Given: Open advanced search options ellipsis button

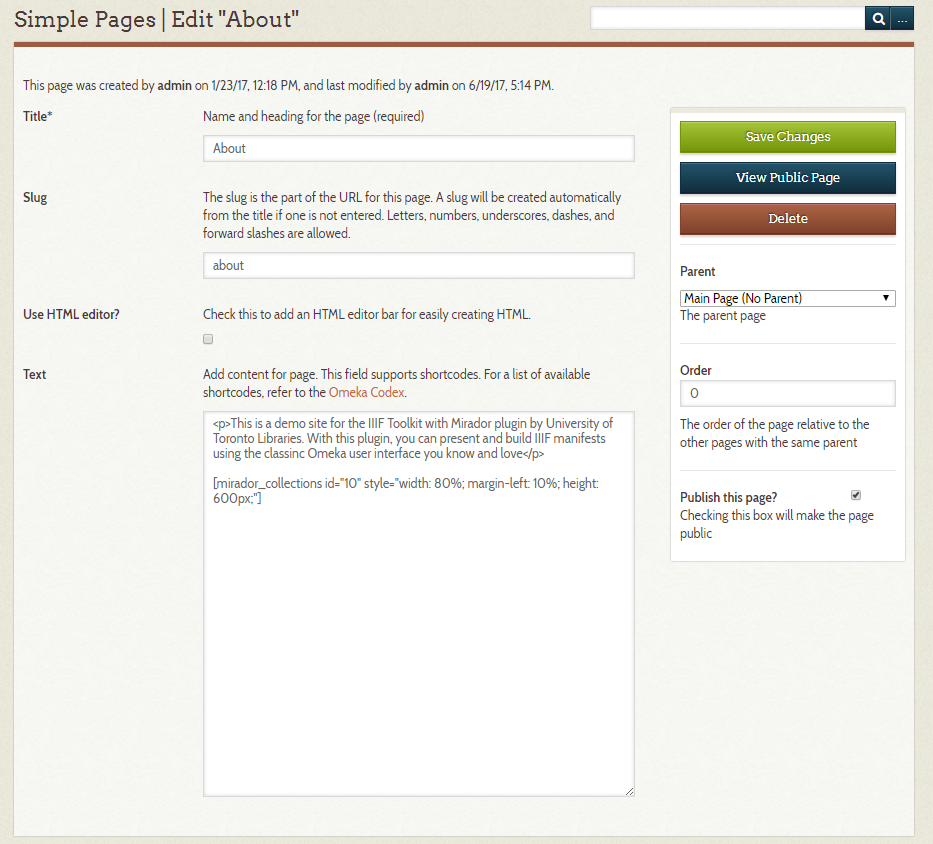Looking at the screenshot, I should click(x=902, y=18).
